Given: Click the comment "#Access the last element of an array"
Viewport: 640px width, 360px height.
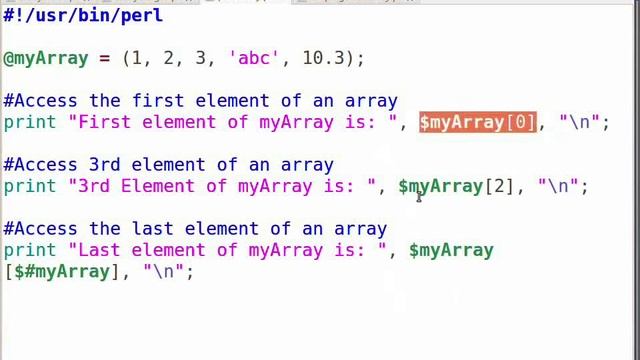Looking at the screenshot, I should (x=195, y=229).
